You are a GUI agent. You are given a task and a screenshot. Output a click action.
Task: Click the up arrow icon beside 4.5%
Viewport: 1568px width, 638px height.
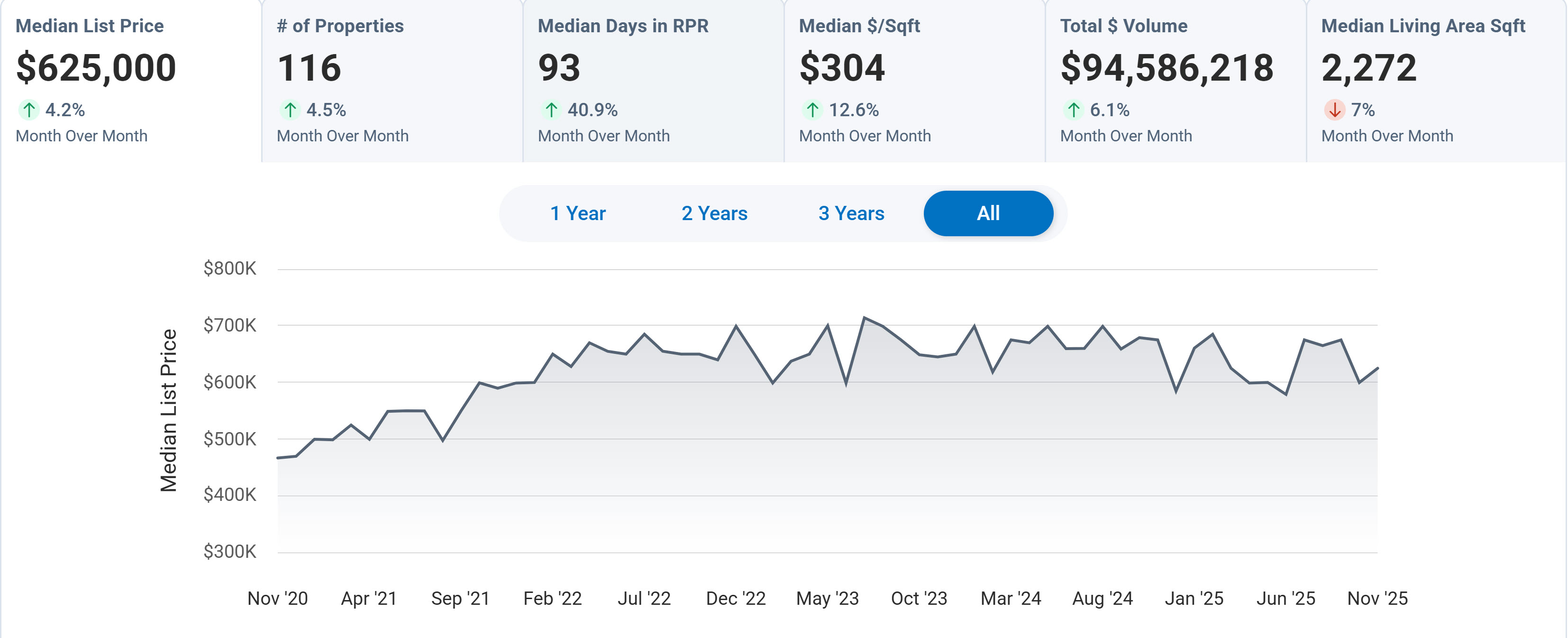point(290,110)
